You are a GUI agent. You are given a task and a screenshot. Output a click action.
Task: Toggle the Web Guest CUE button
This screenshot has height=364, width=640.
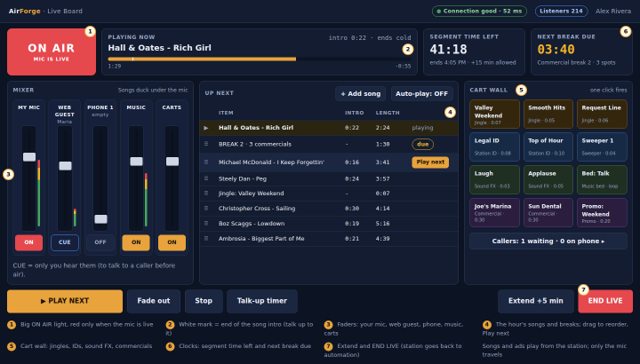click(64, 242)
